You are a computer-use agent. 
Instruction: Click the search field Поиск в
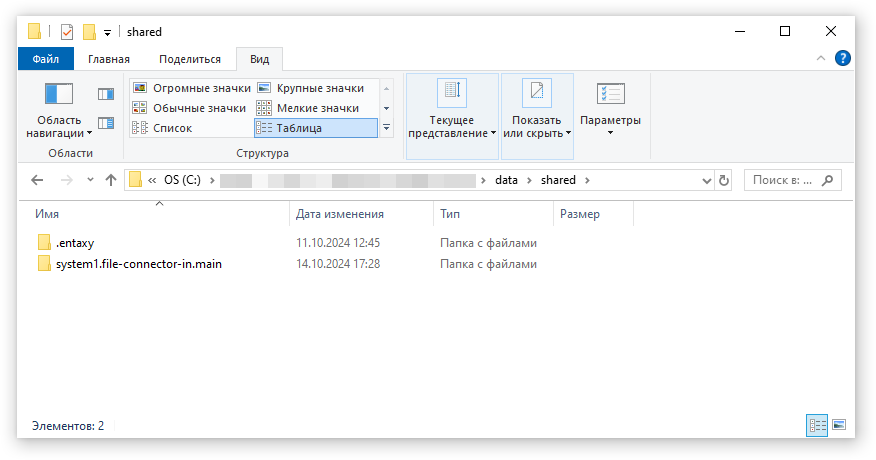click(794, 180)
